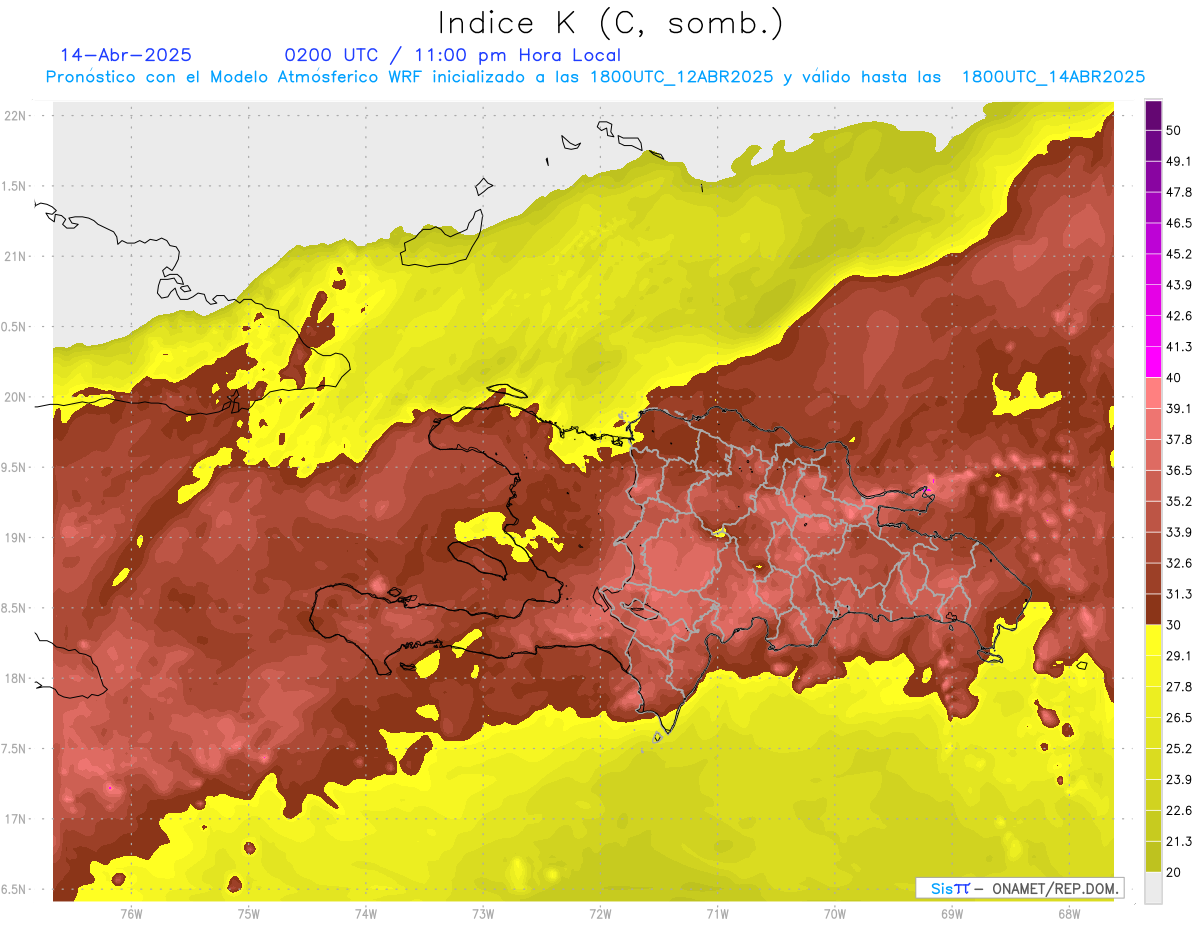Click the colorbar label '43.9'
Screen dimensions: 1200x927
[x=1179, y=285]
